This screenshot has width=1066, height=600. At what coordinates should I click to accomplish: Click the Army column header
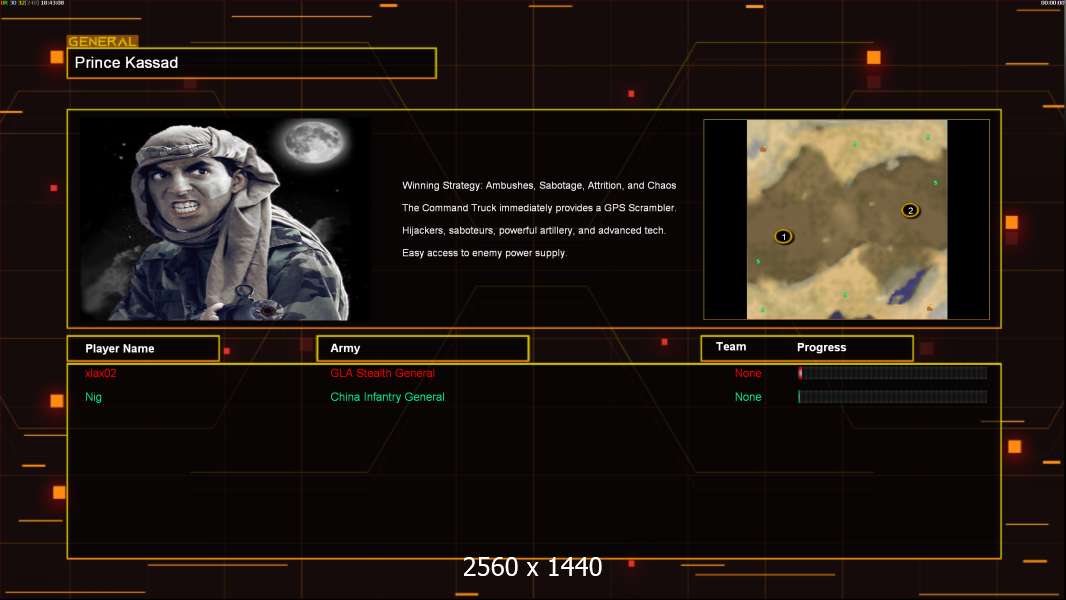[423, 348]
